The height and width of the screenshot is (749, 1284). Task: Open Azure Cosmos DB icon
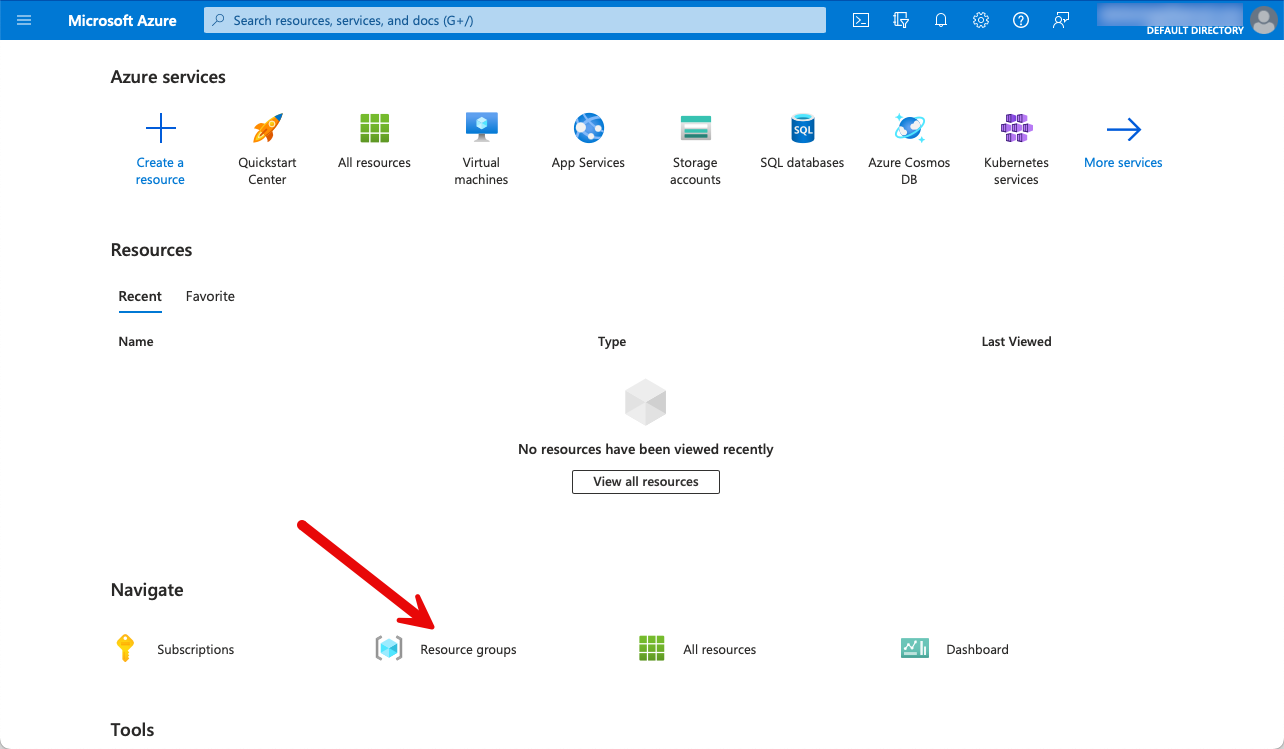pos(909,129)
